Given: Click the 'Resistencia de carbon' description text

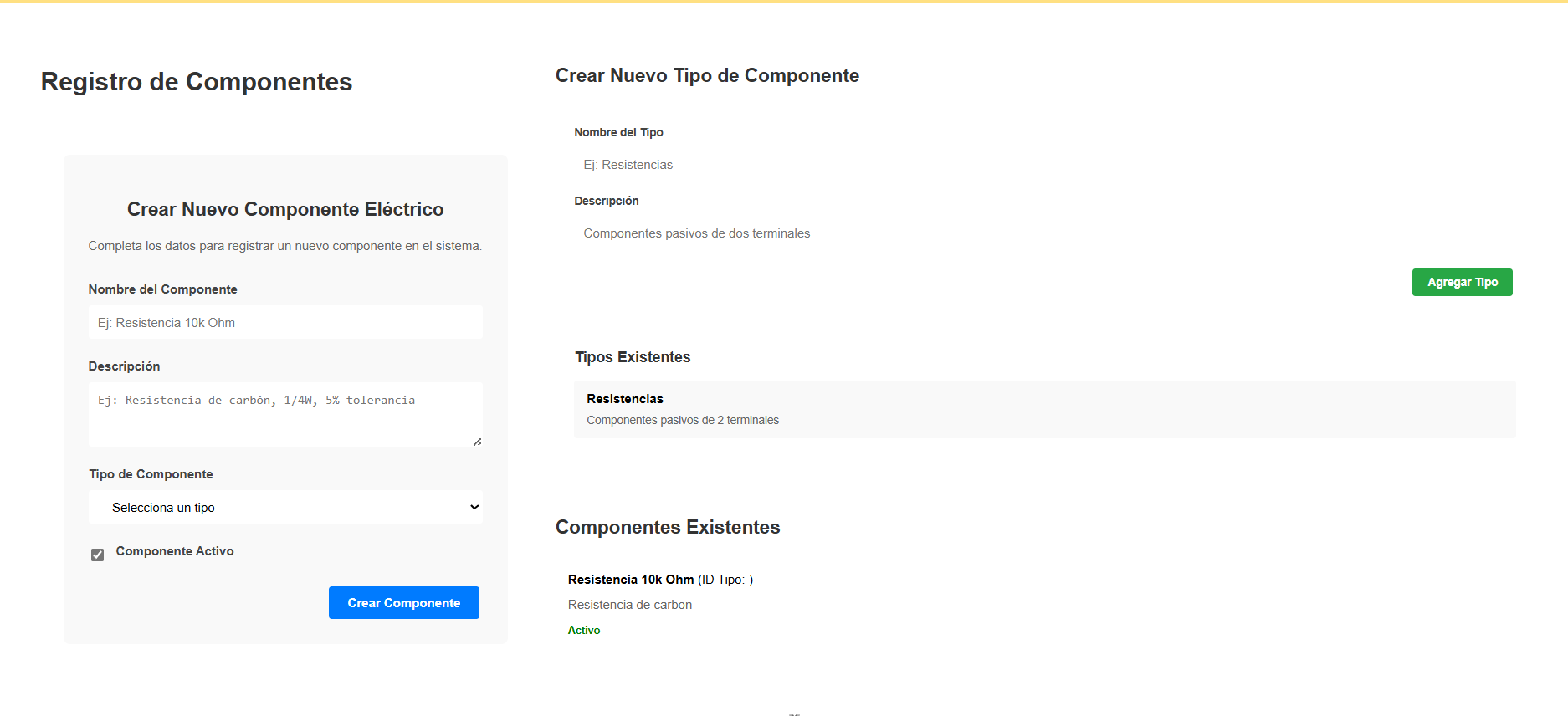Looking at the screenshot, I should (x=630, y=605).
